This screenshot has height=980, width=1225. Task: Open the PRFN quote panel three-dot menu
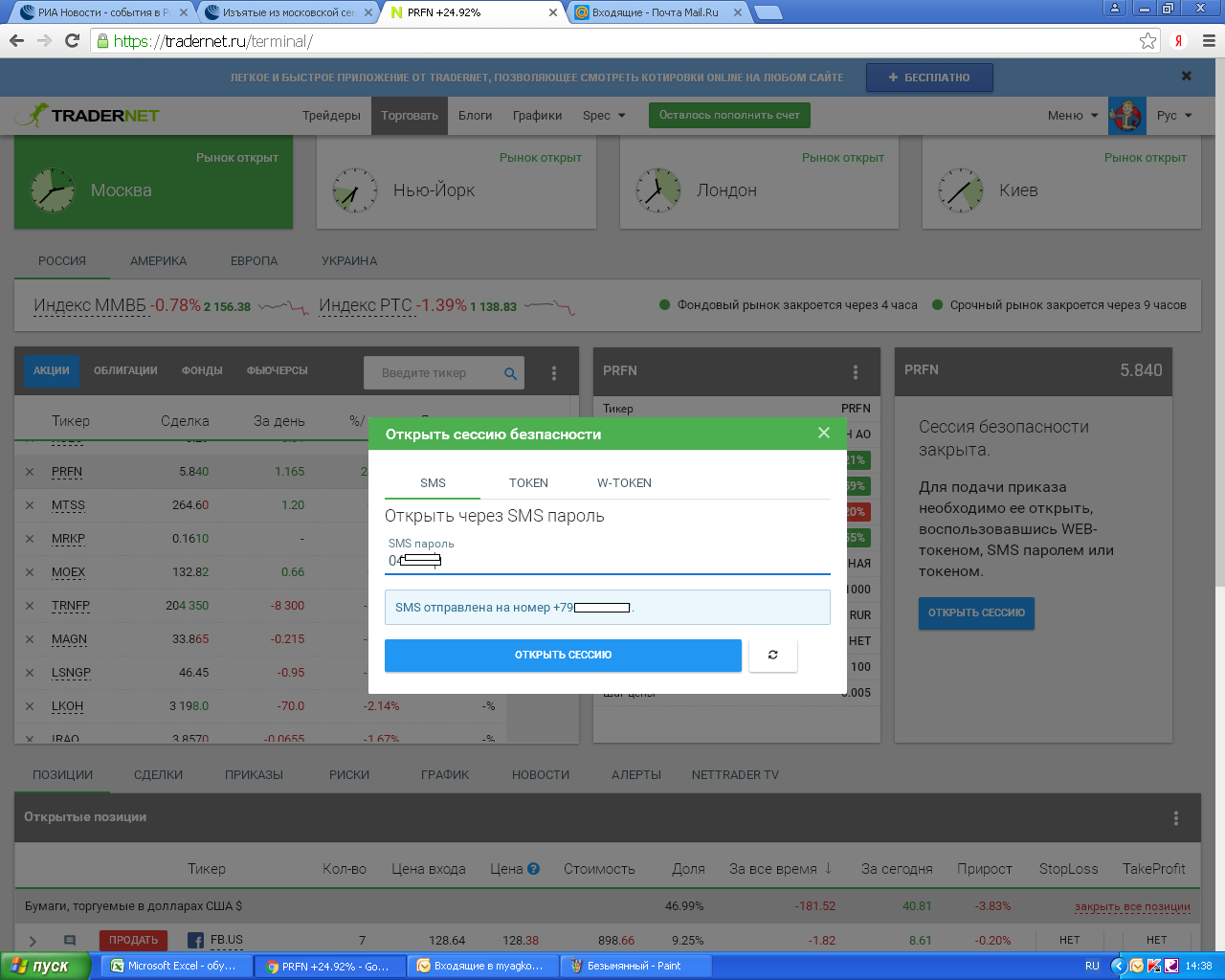[x=856, y=372]
